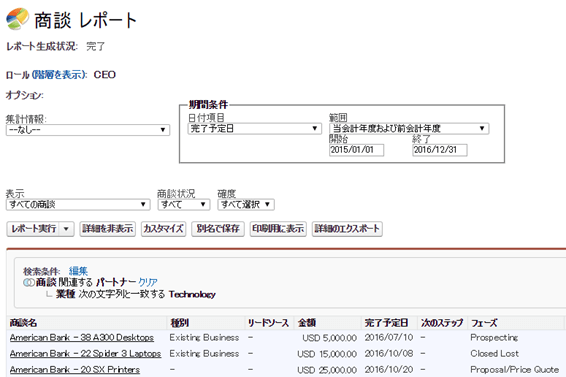The height and width of the screenshot is (377, 566).
Task: Open the 商談状況 dropdown showing すべて
Action: (184, 205)
